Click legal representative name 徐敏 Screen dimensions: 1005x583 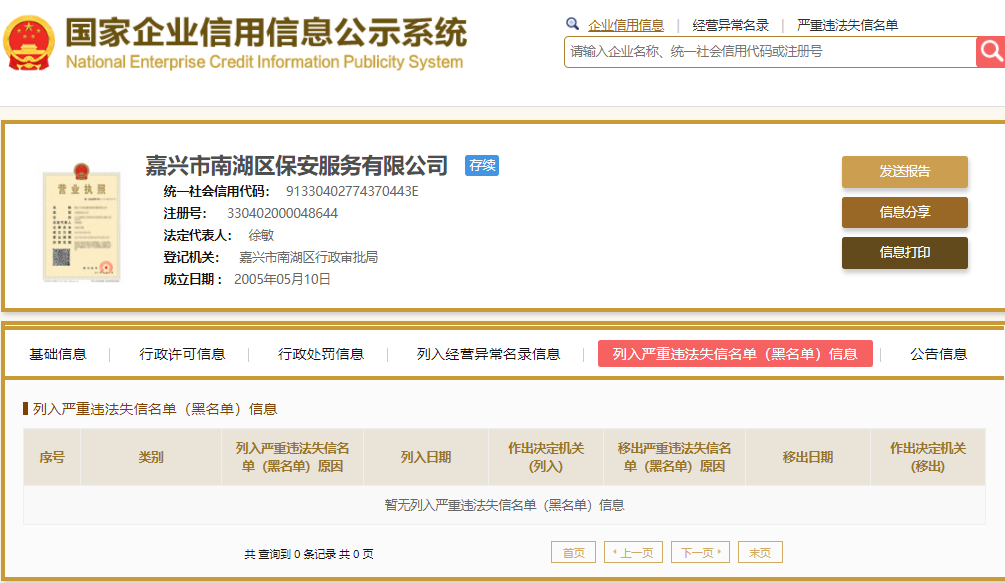coord(261,235)
